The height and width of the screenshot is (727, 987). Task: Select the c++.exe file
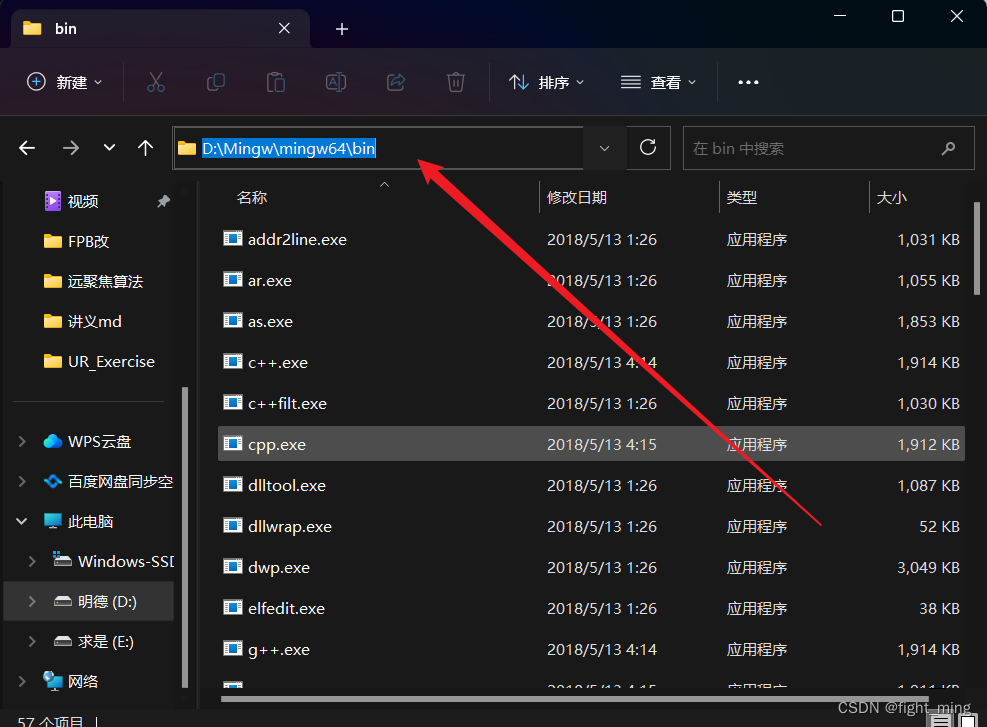591,362
